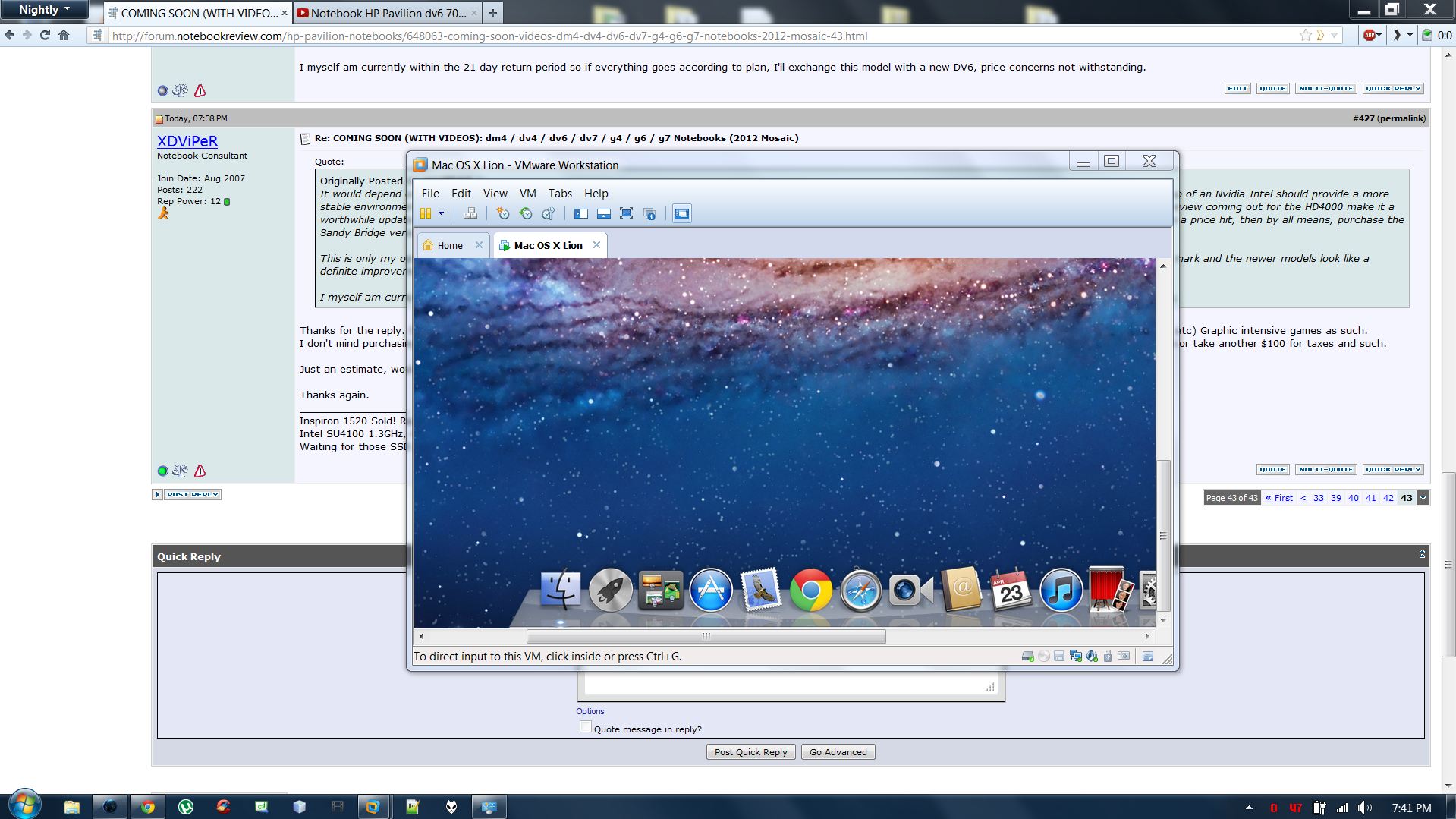Open the Options link below reply box
This screenshot has height=819, width=1456.
point(590,711)
